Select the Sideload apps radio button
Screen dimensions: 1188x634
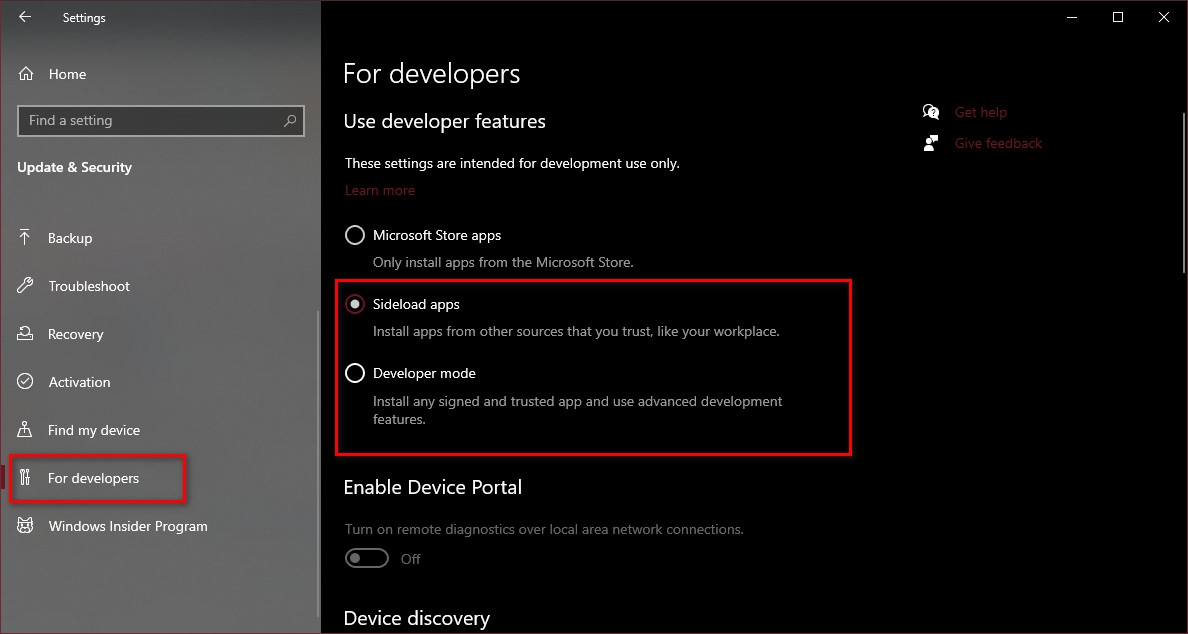(355, 304)
